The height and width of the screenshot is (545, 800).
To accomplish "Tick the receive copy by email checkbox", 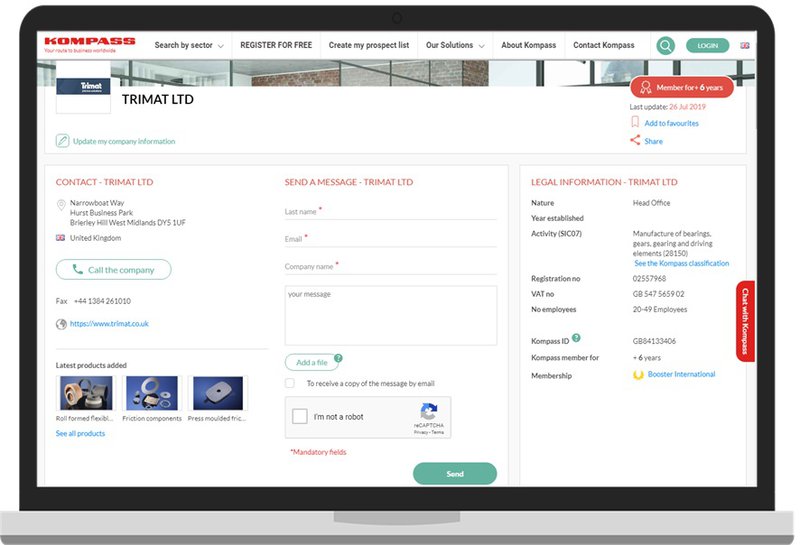I will click(290, 383).
